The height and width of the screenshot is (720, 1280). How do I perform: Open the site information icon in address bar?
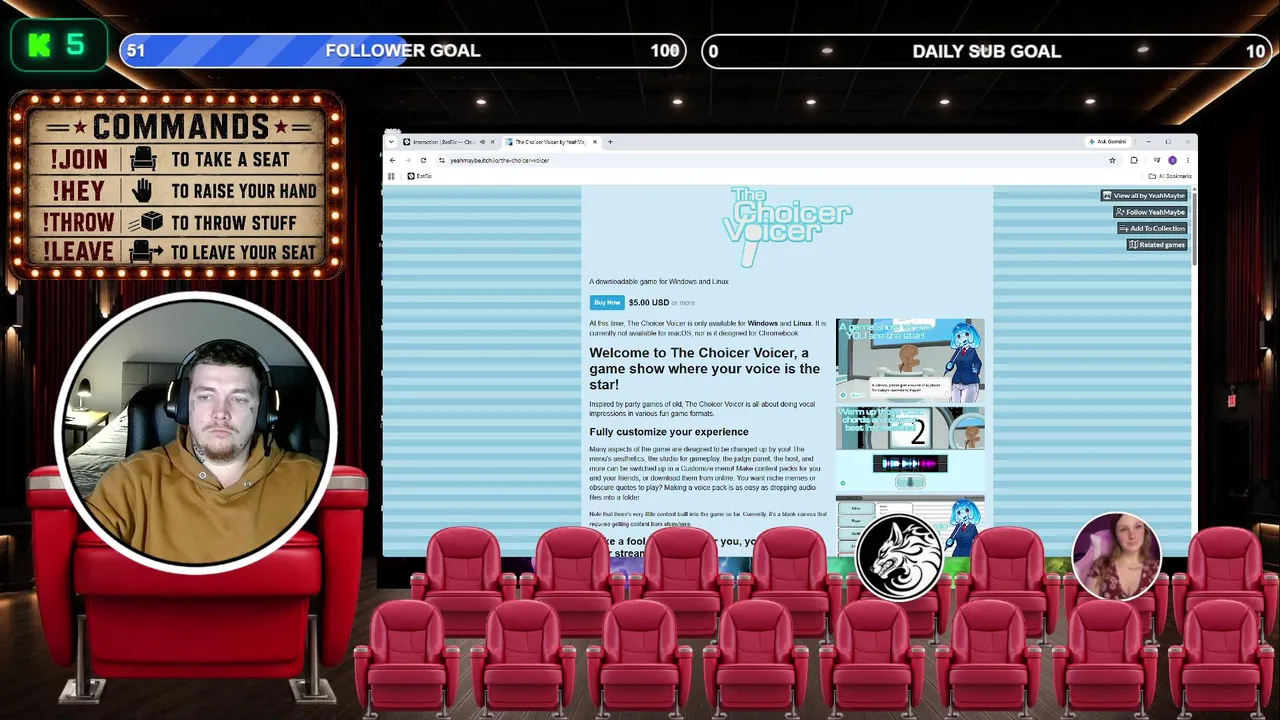click(442, 160)
